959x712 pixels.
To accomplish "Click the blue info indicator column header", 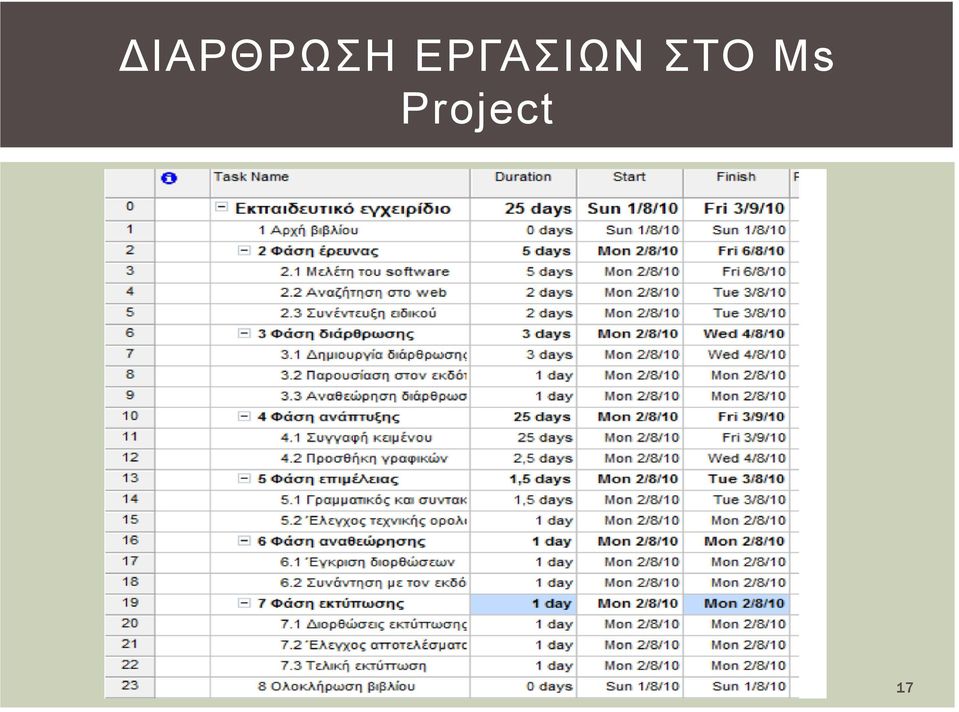I will point(169,178).
